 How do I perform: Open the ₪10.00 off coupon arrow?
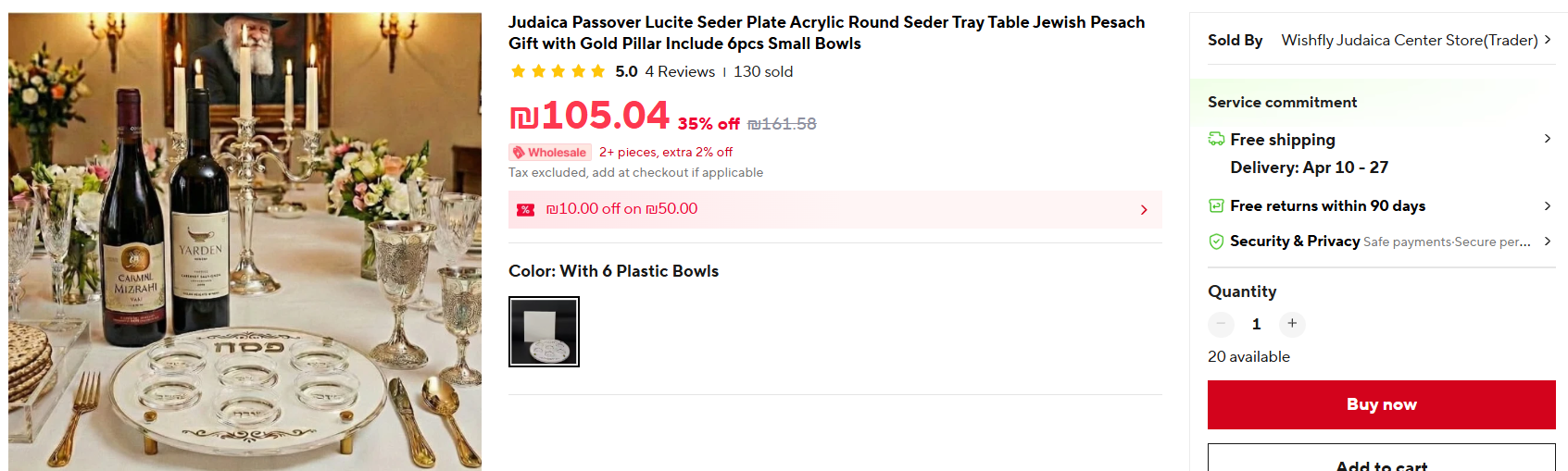click(1144, 210)
